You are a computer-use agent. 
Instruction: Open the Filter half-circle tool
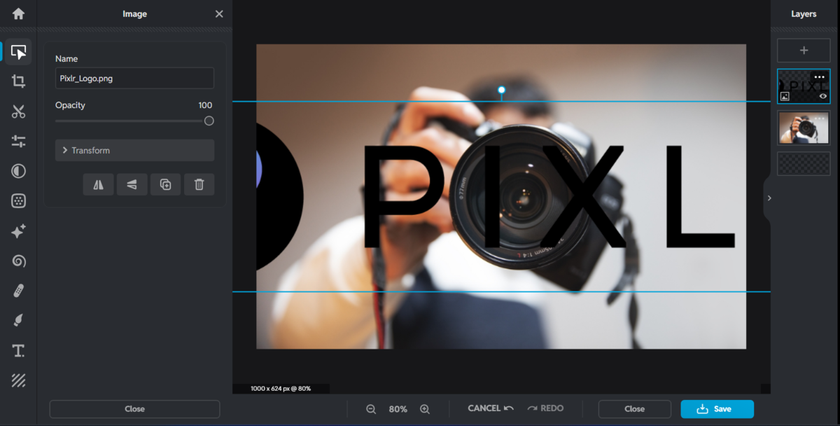point(18,171)
